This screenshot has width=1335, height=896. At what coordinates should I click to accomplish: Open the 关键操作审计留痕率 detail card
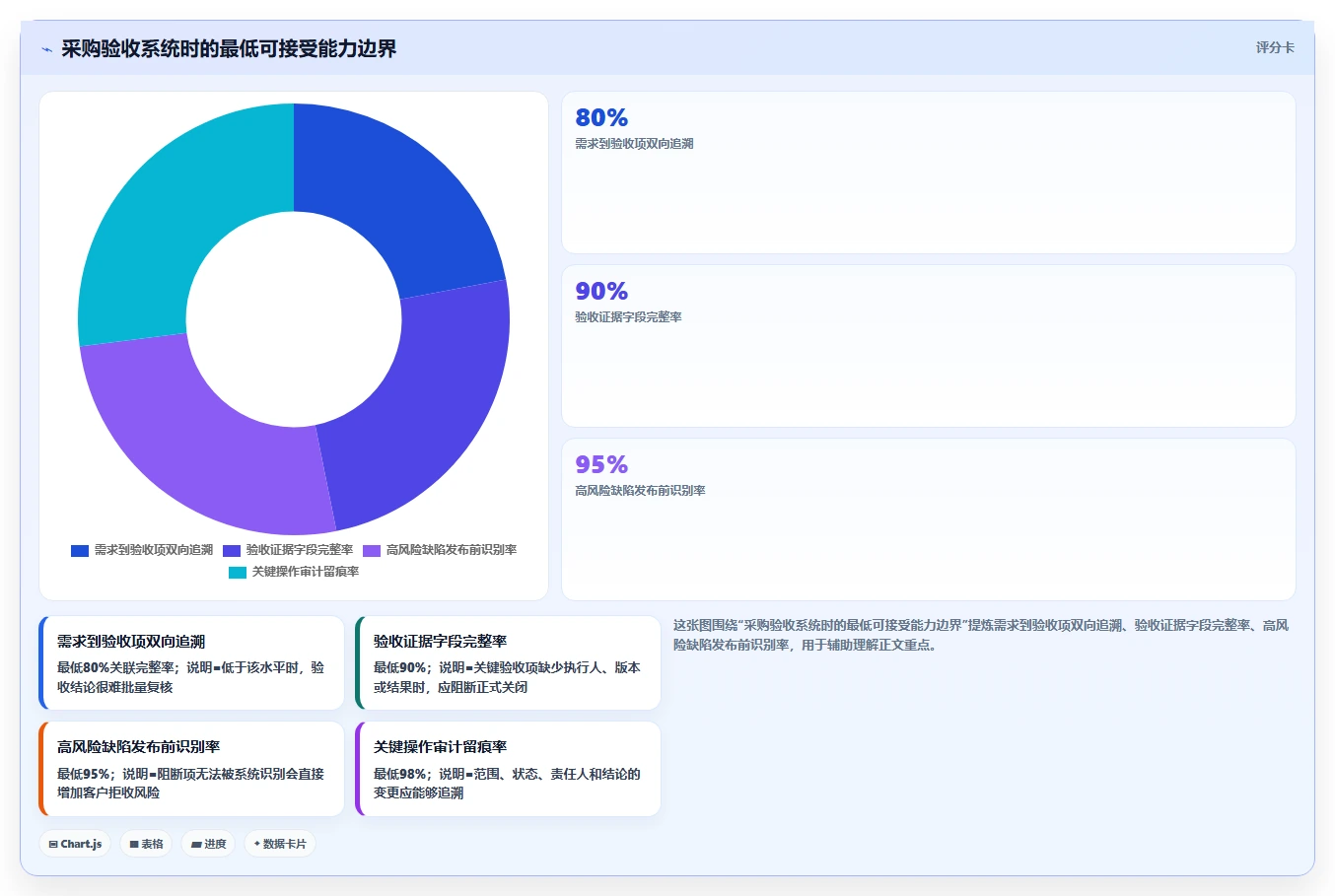click(x=508, y=769)
